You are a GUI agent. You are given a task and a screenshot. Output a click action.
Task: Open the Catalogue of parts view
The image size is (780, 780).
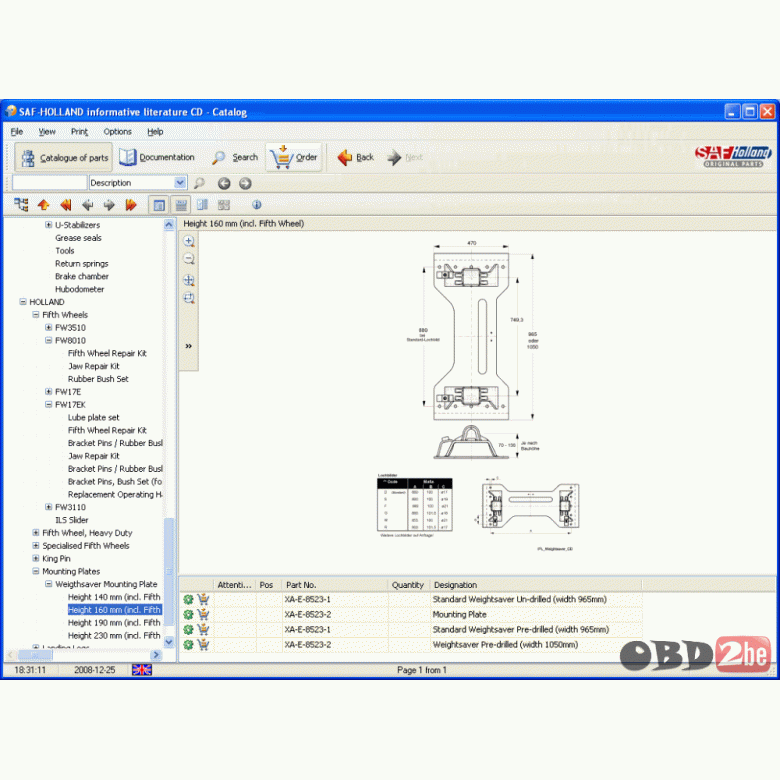click(64, 158)
